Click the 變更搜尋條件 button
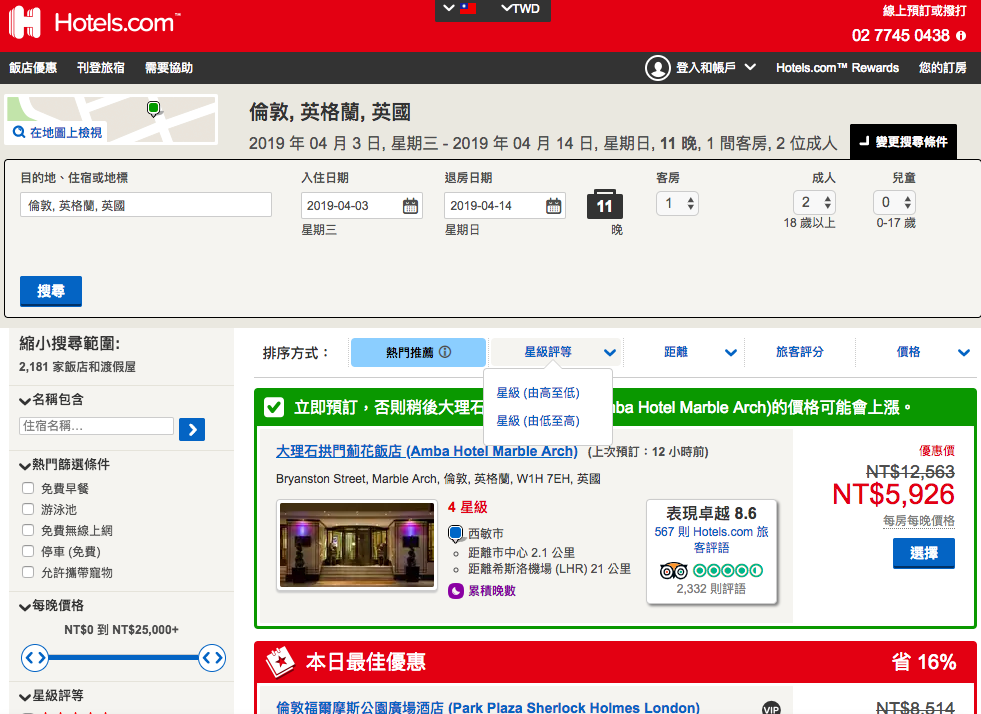 pyautogui.click(x=903, y=141)
